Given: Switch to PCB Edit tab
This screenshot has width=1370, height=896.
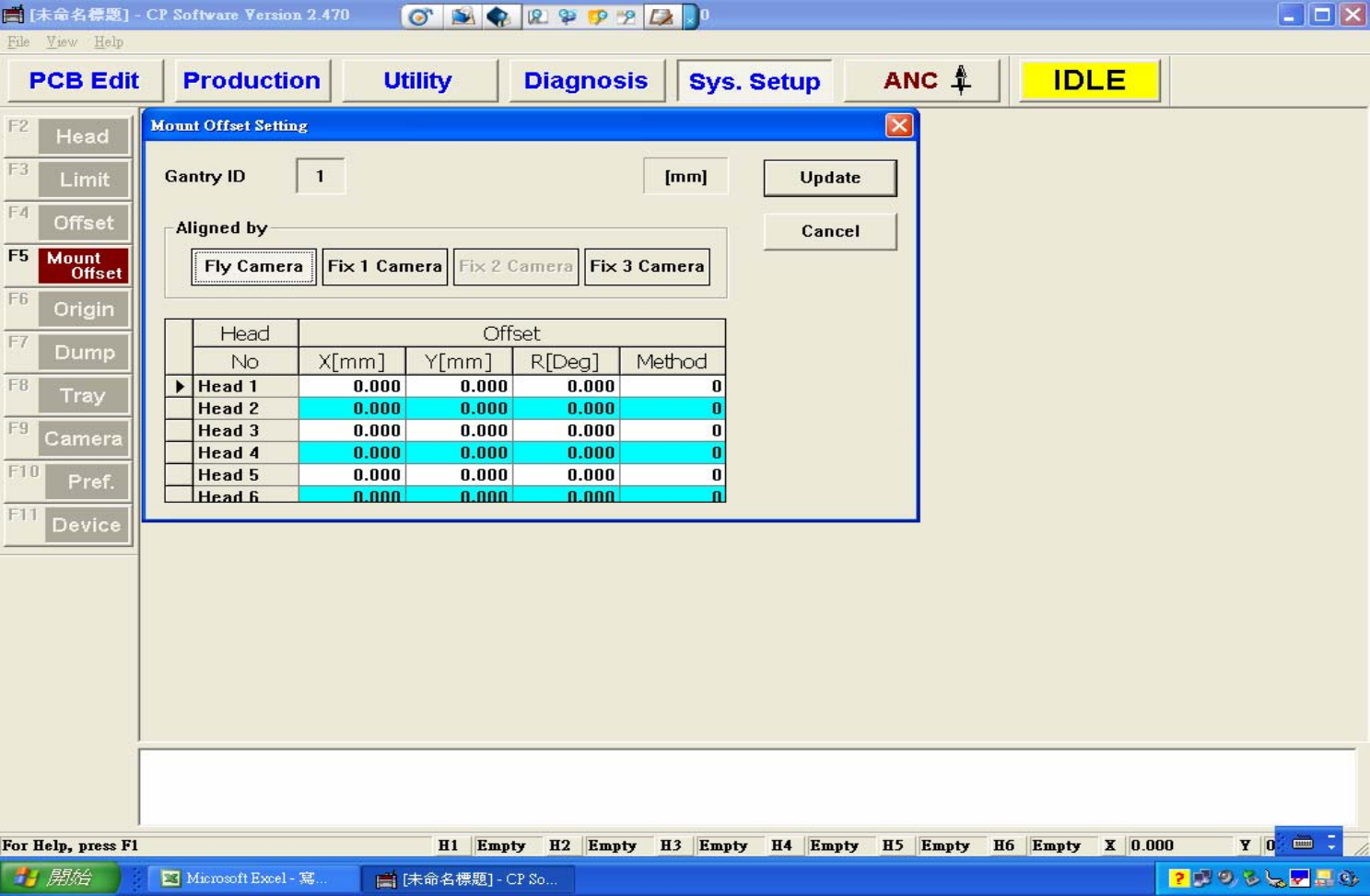Looking at the screenshot, I should point(84,80).
